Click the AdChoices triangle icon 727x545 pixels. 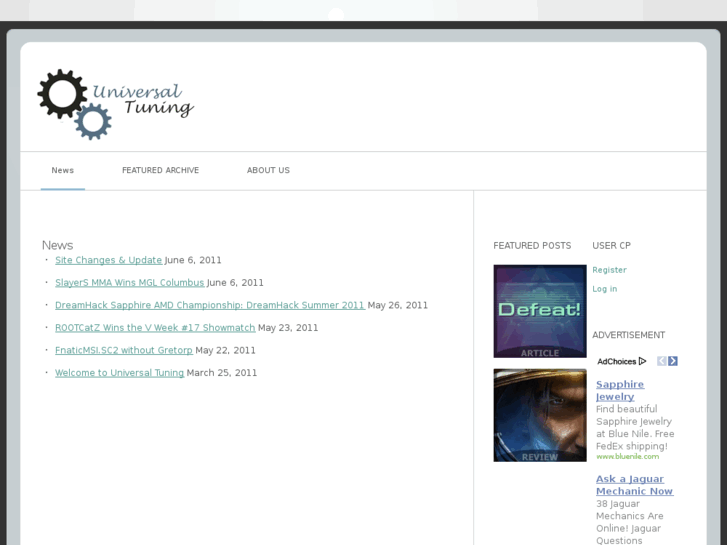[x=642, y=361]
